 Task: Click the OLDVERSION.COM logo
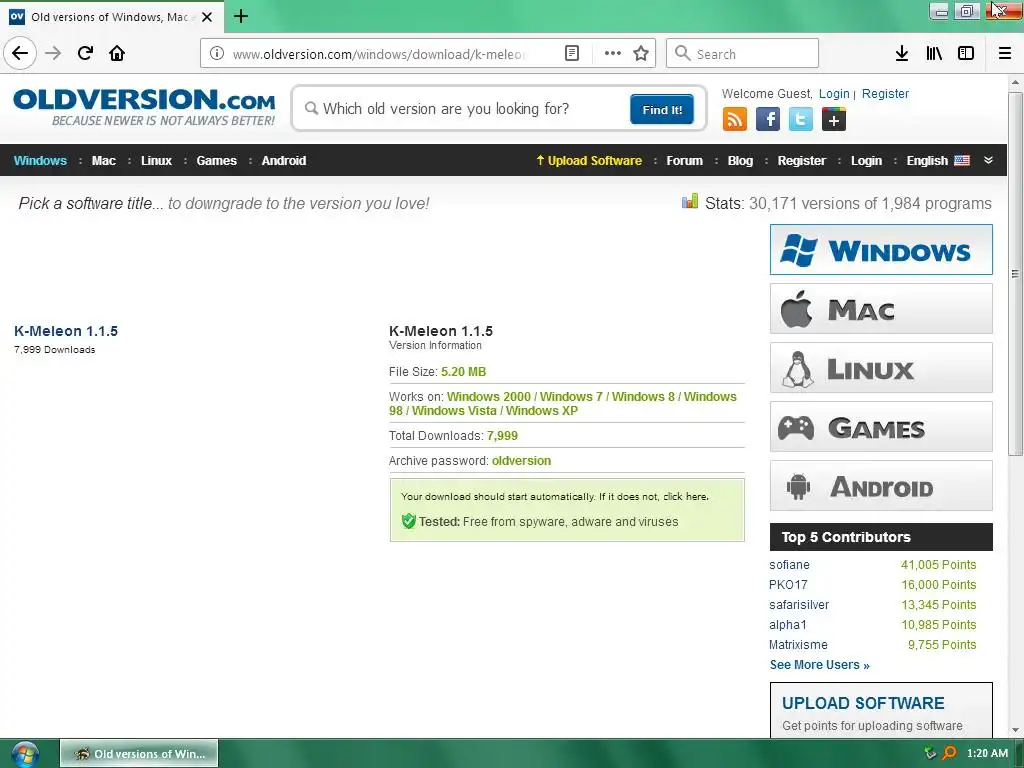(144, 107)
